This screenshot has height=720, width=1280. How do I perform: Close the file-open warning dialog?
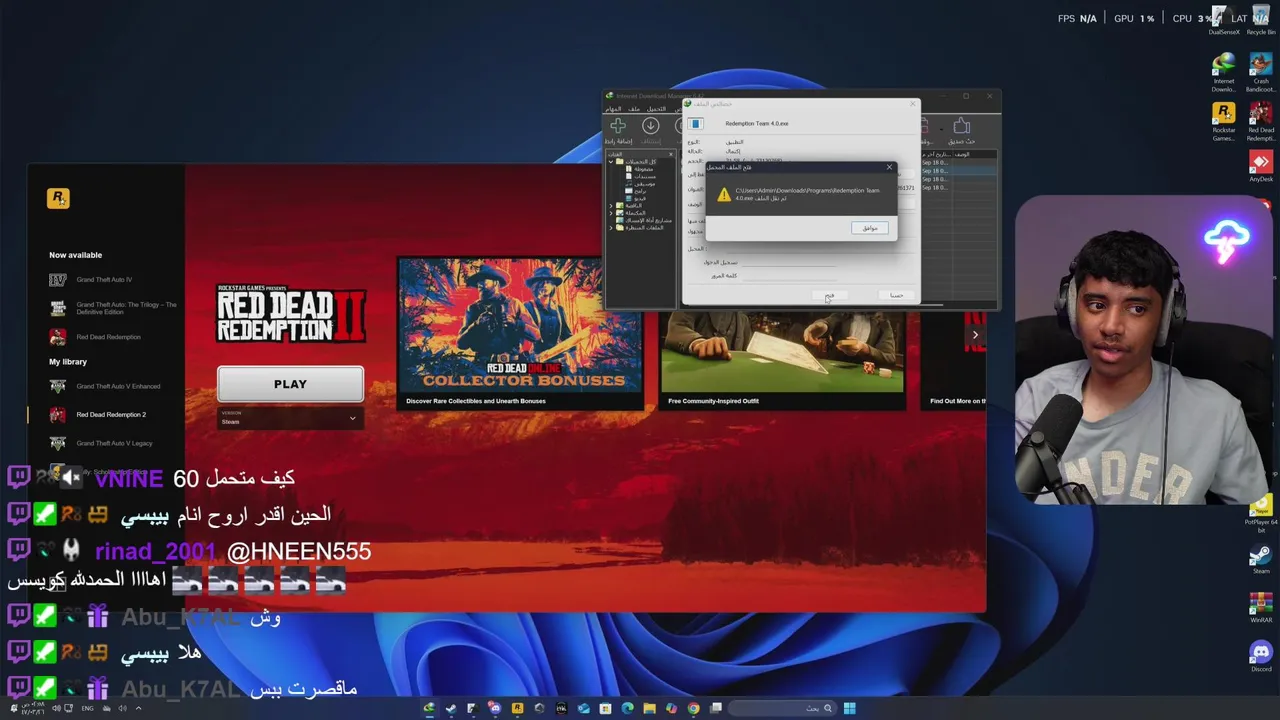coord(889,167)
